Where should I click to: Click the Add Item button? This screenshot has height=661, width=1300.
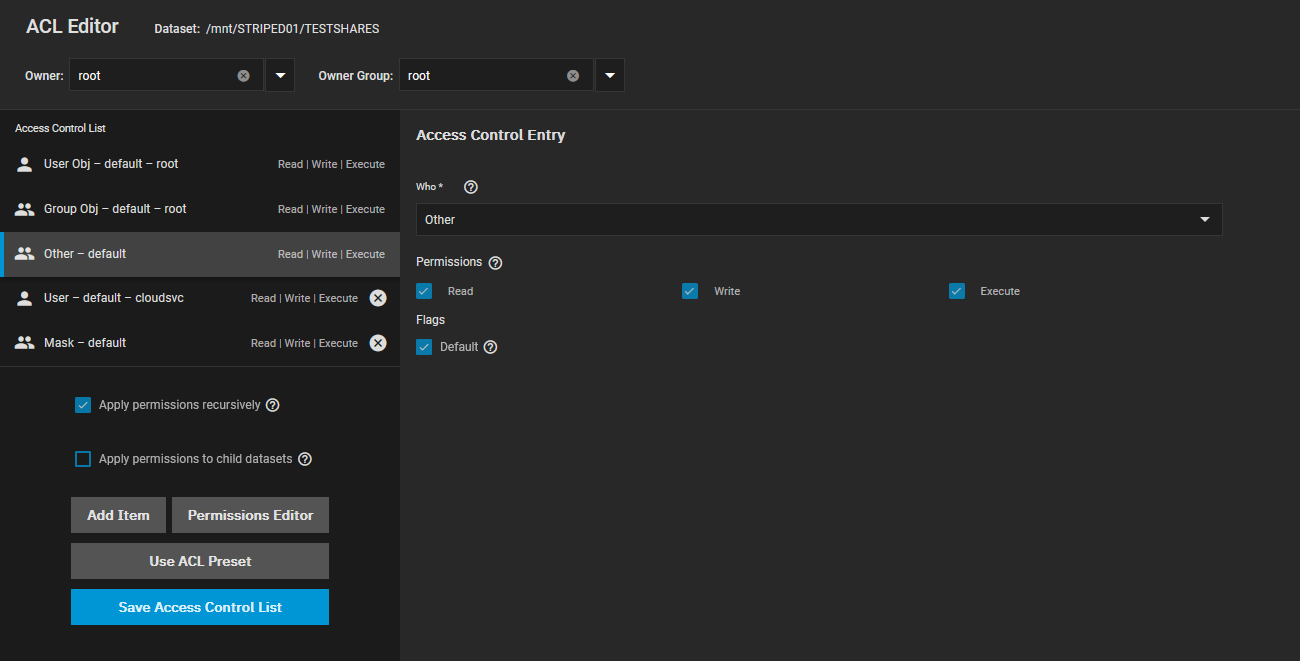click(x=118, y=515)
